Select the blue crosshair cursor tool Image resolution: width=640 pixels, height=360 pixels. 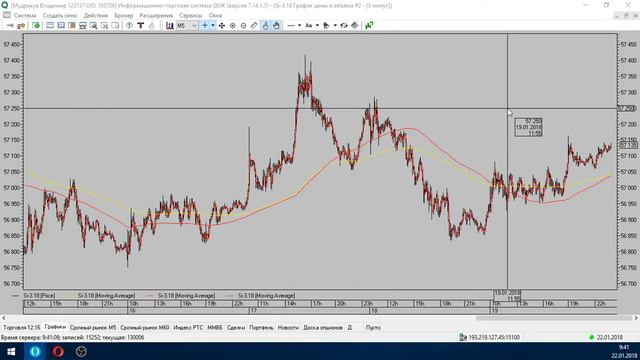pyautogui.click(x=204, y=25)
